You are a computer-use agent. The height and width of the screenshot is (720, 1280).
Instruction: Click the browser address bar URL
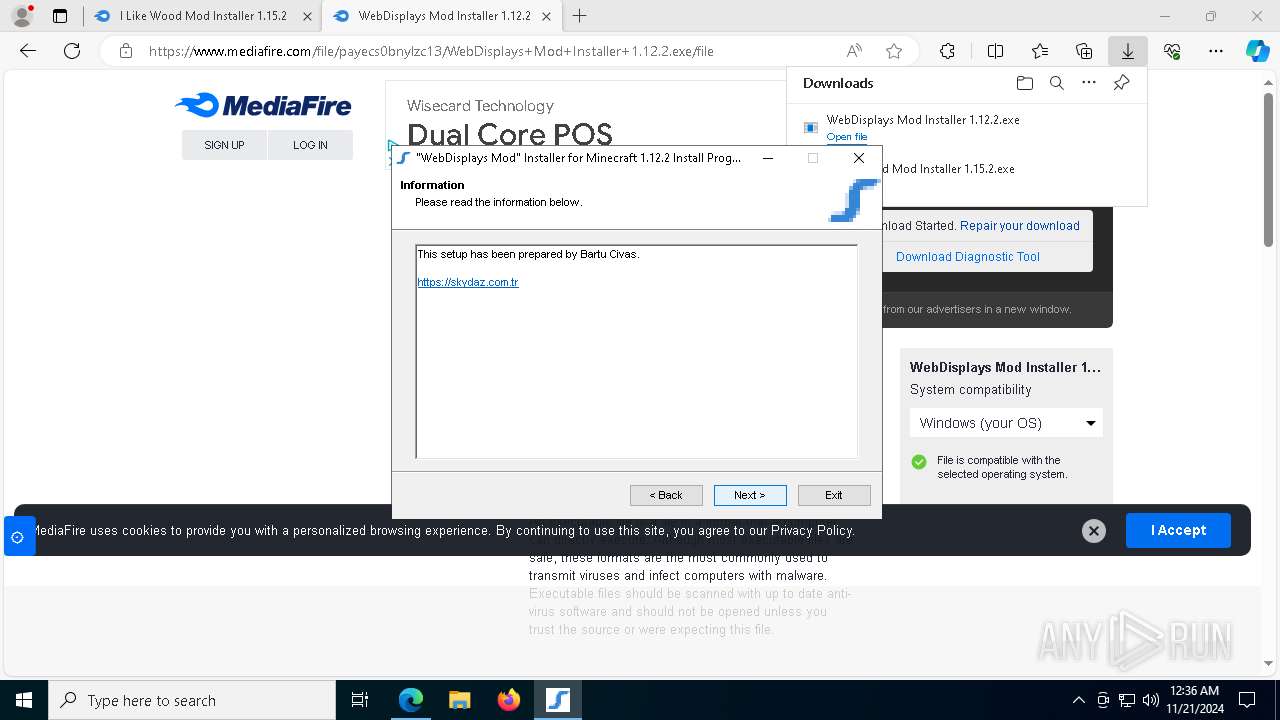click(431, 51)
